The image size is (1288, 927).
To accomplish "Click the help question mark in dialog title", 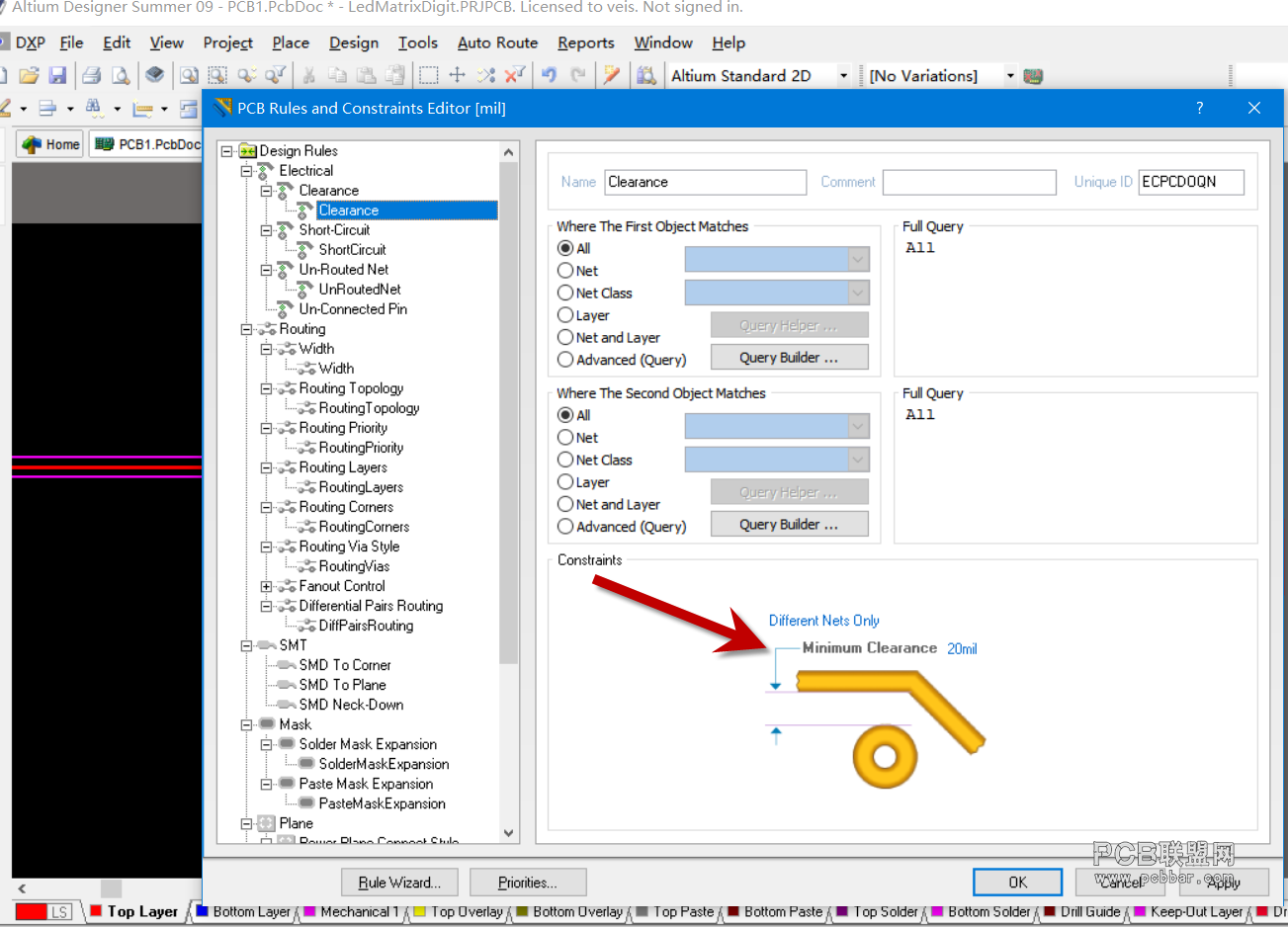I will click(1200, 108).
